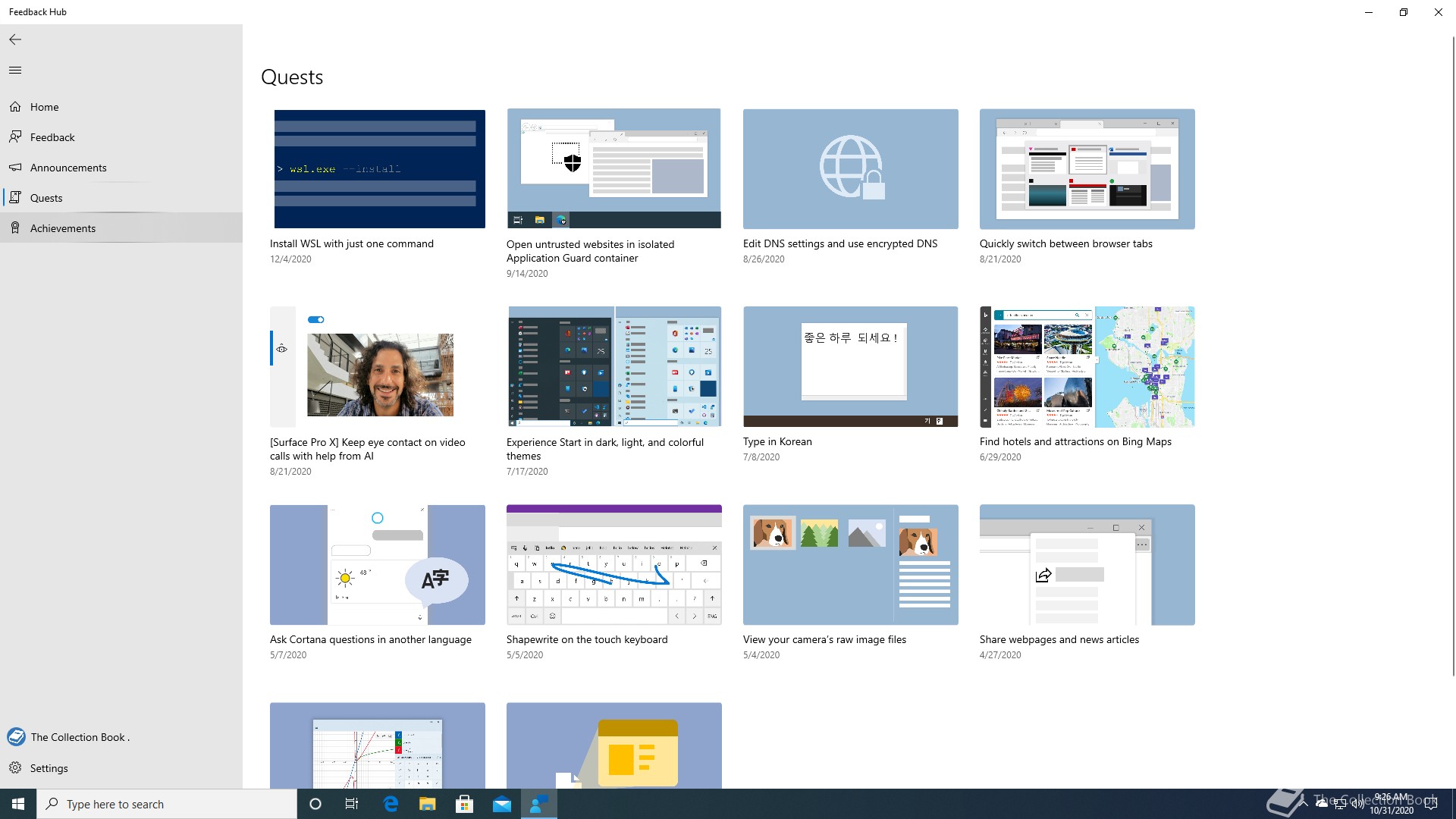1456x819 pixels.
Task: Click the dog photos raw image thumbnail
Action: click(851, 565)
